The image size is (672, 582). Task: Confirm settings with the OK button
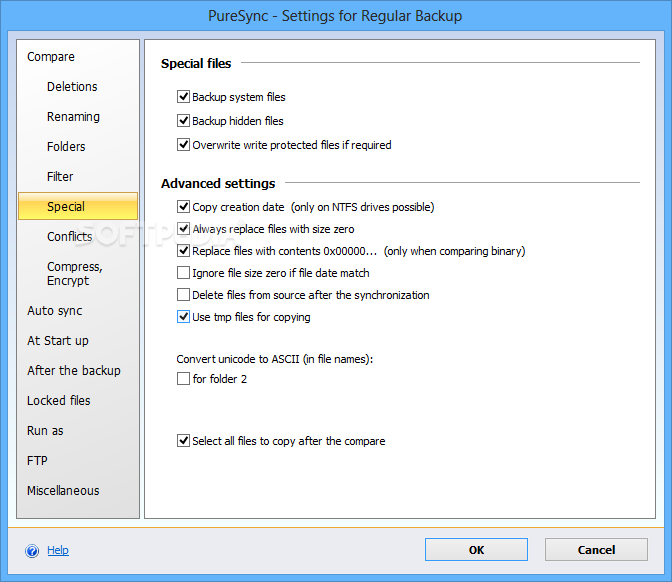pyautogui.click(x=476, y=549)
